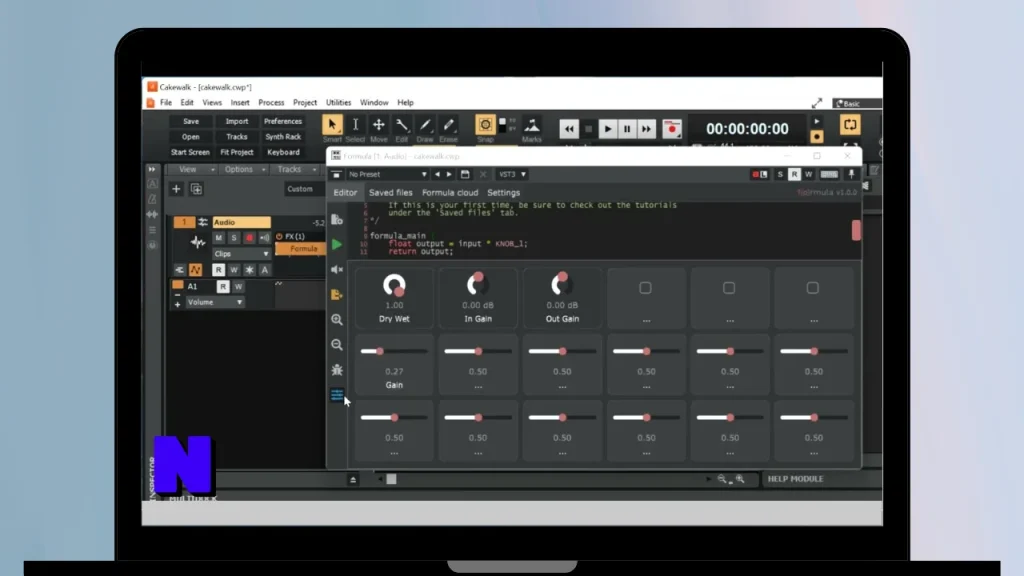Toggle input echo on Audio track
Screen dimensions: 1024x576
[264, 238]
